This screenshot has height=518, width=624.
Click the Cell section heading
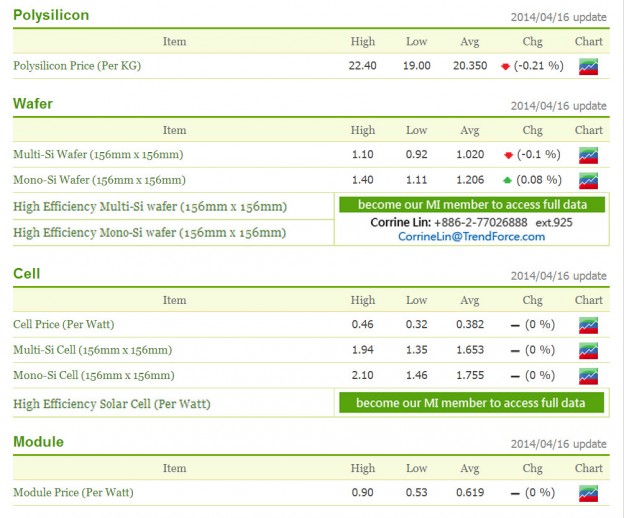pyautogui.click(x=27, y=274)
